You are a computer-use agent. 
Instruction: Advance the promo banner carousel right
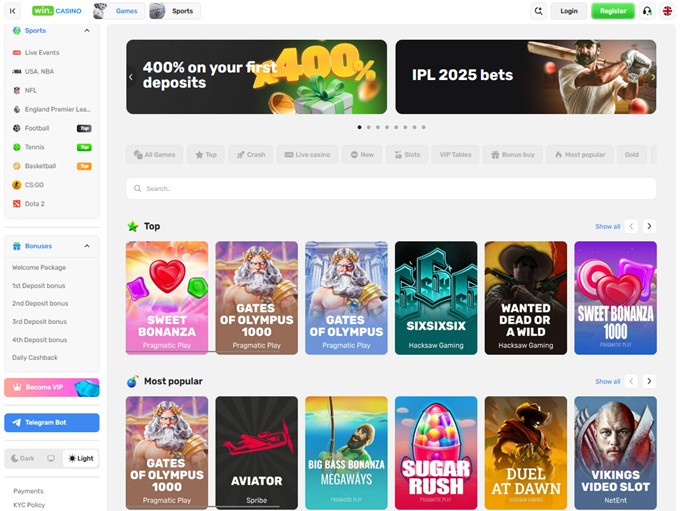click(653, 77)
